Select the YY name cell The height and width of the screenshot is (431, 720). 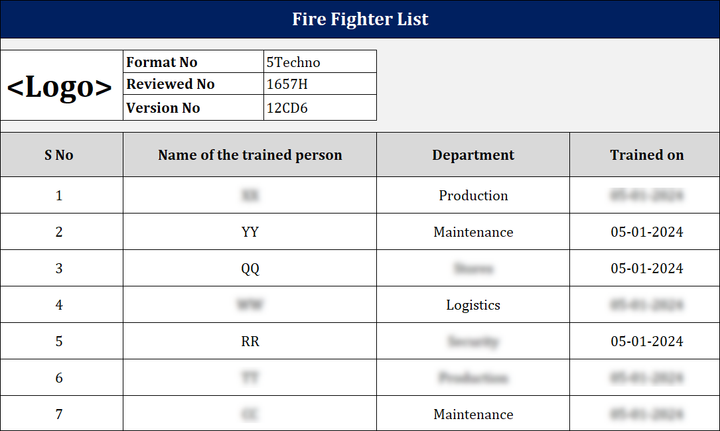click(x=250, y=232)
